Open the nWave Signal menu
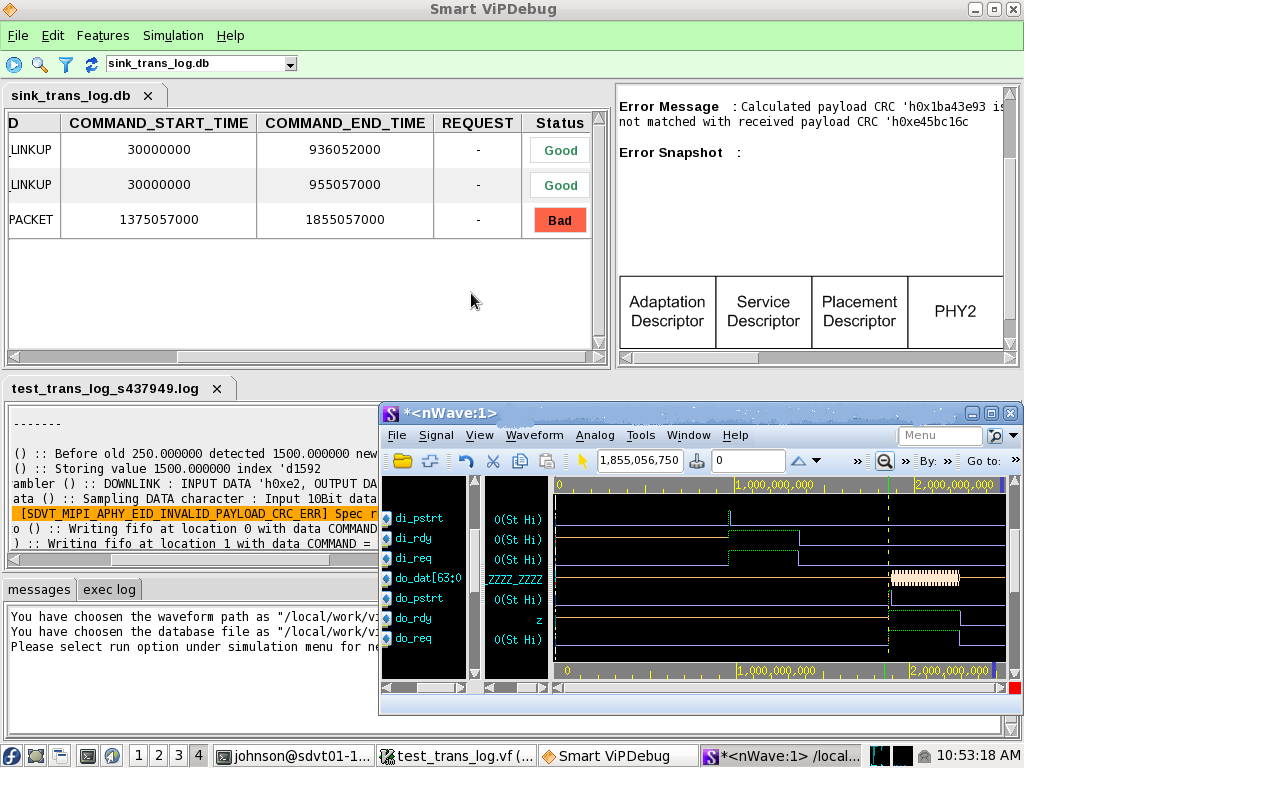 pos(436,435)
